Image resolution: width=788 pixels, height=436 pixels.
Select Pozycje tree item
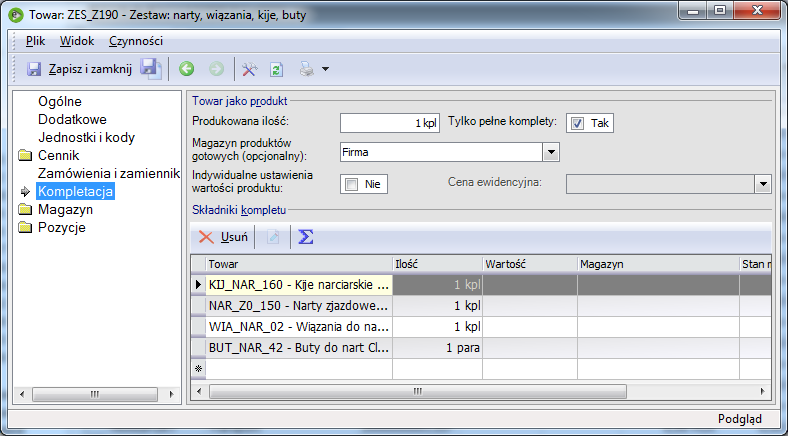click(62, 228)
